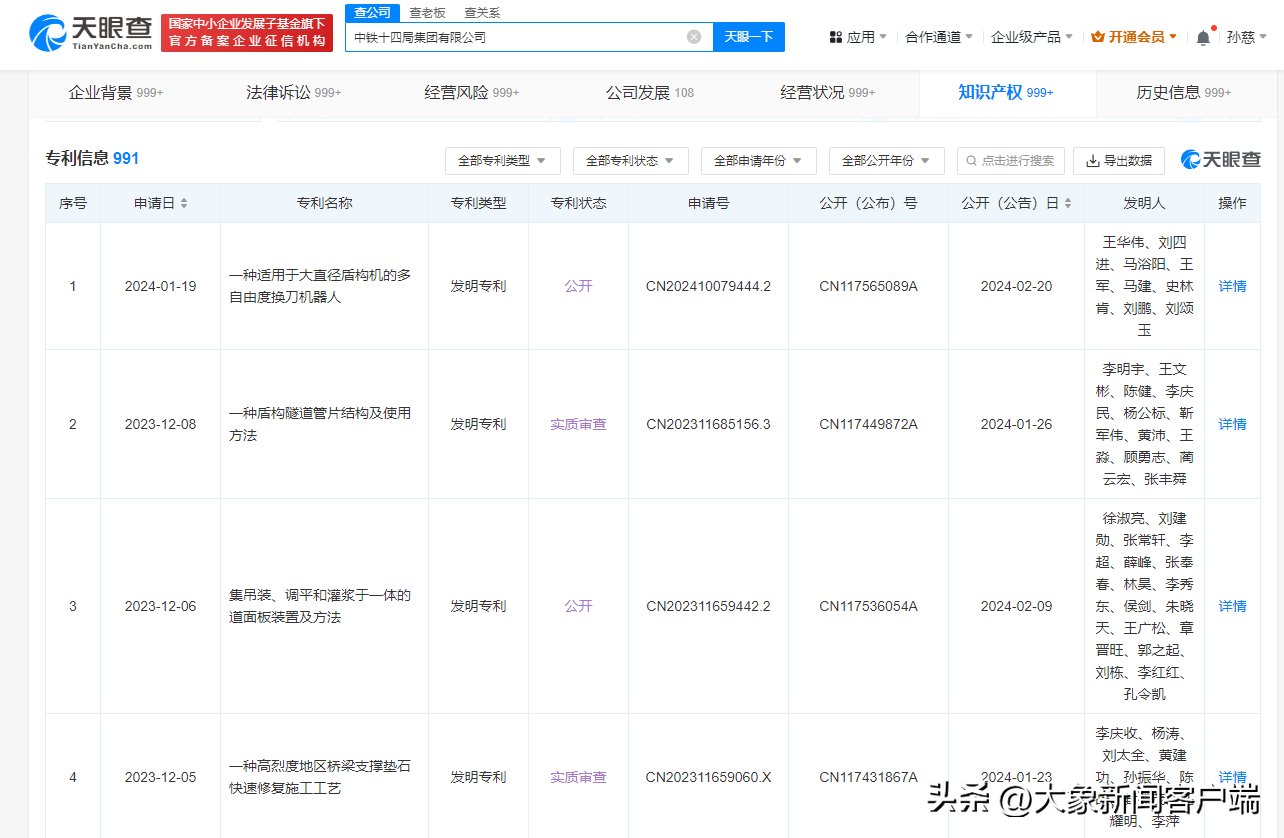Click the crown icon beside 开通会员
The width and height of the screenshot is (1284, 838).
tap(1098, 37)
